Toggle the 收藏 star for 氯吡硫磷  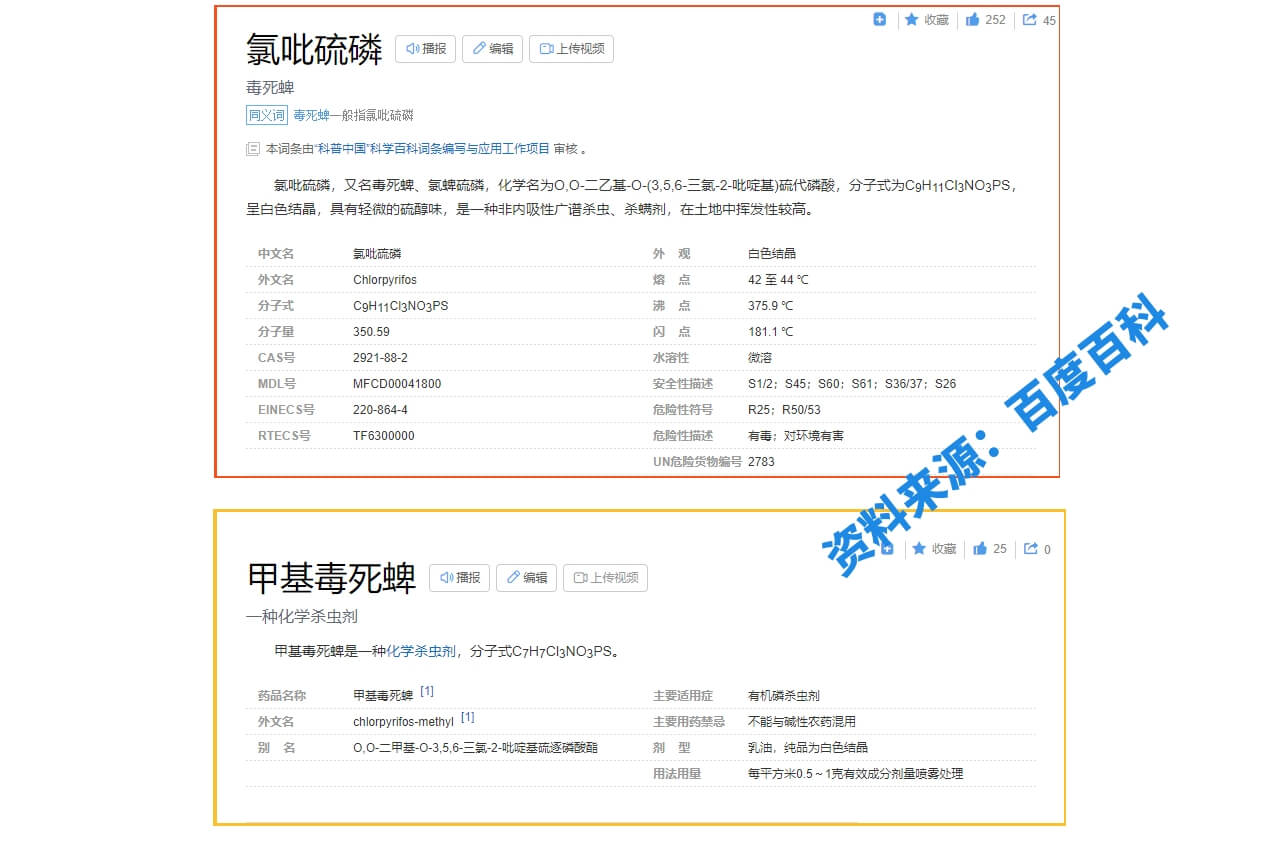912,19
